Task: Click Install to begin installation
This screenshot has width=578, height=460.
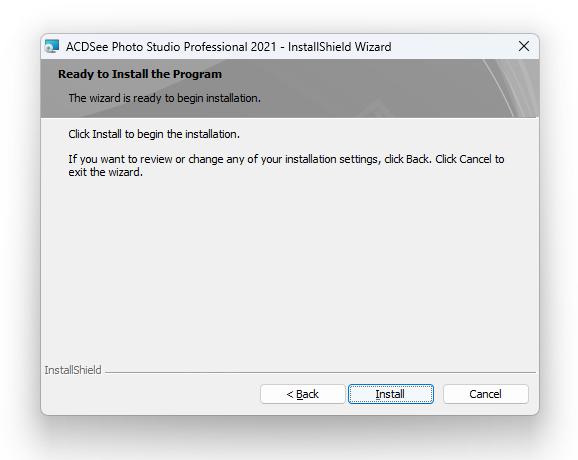Action: (391, 394)
